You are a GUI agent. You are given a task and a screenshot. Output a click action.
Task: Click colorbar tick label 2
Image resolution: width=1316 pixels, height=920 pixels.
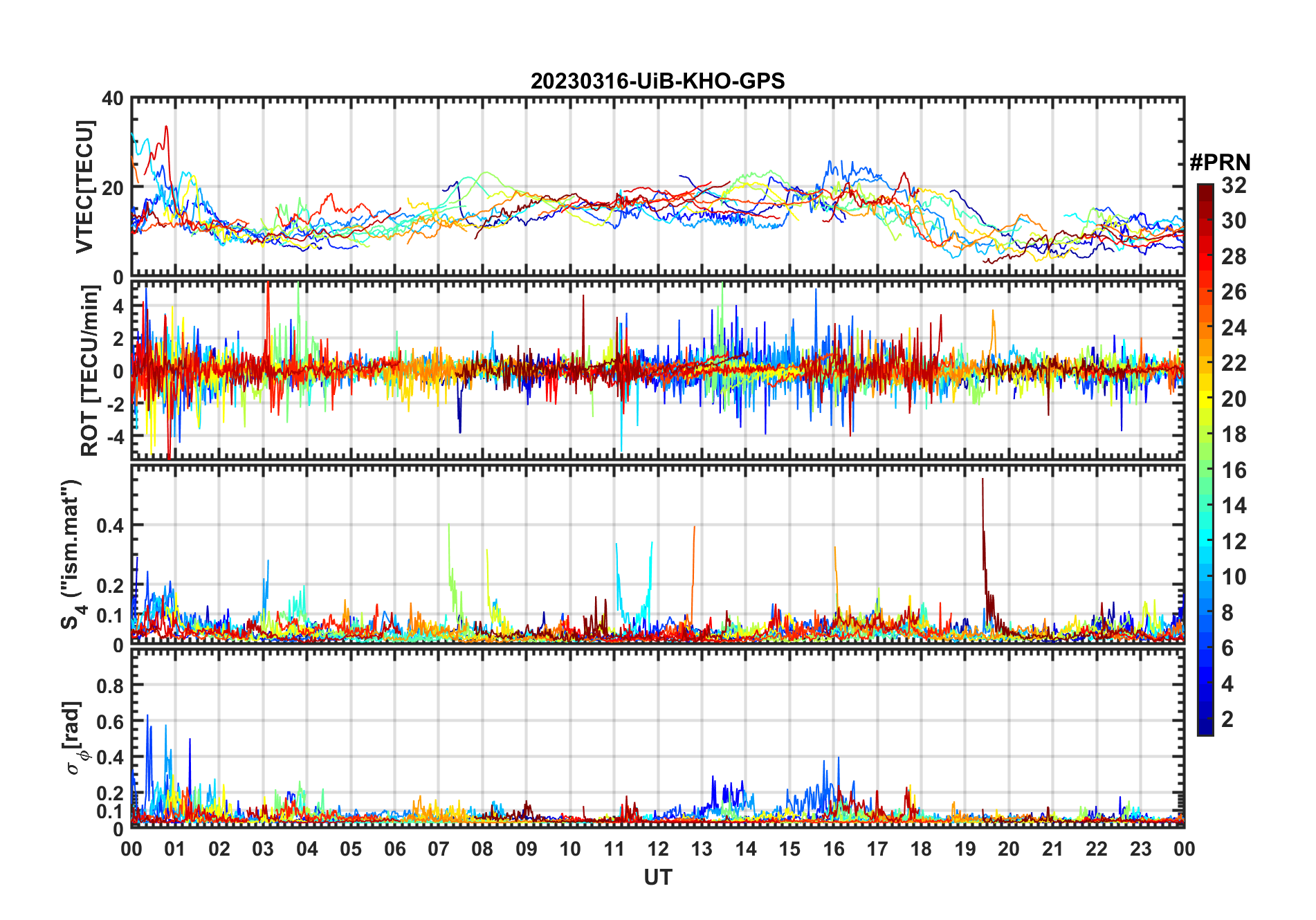point(1227,719)
